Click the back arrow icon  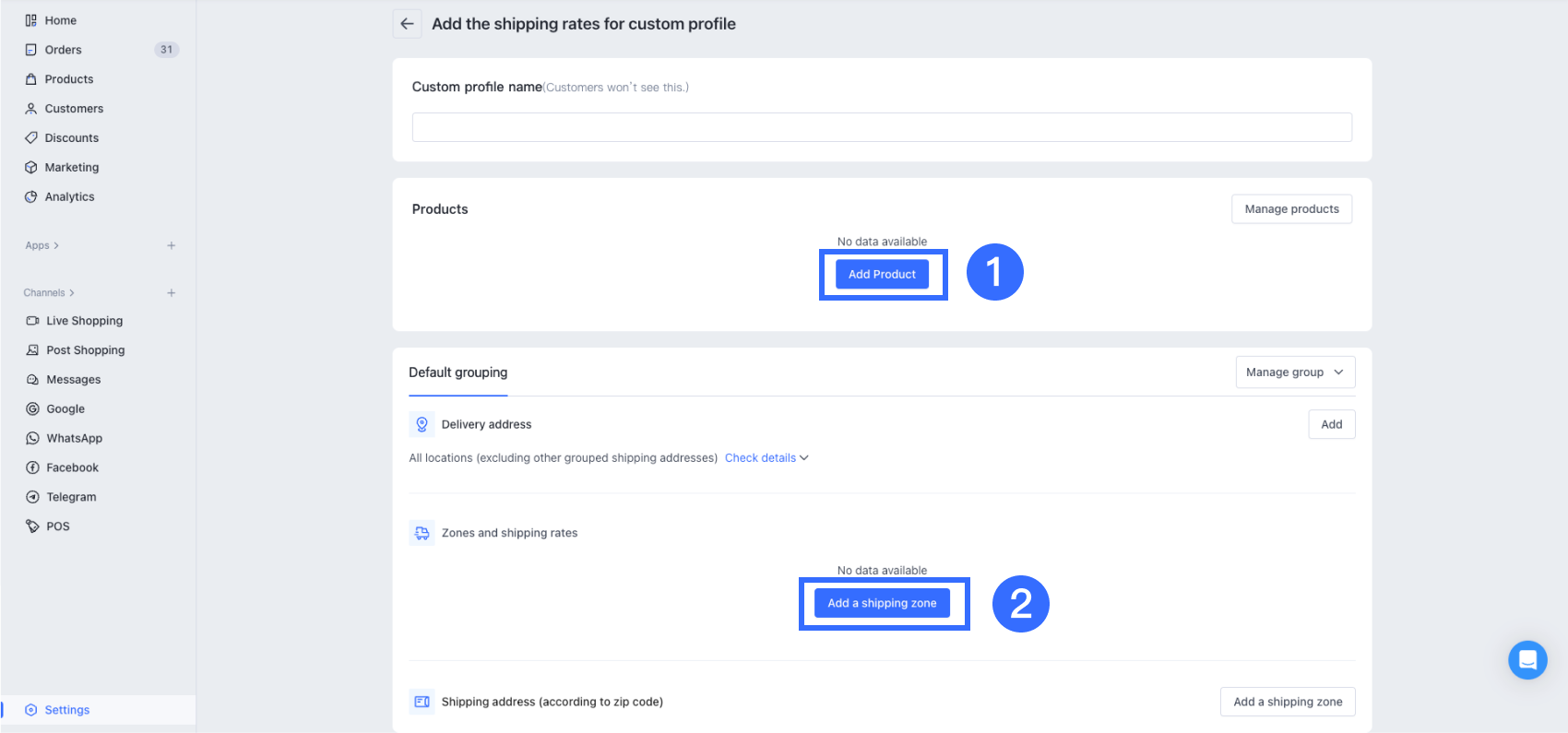coord(407,24)
